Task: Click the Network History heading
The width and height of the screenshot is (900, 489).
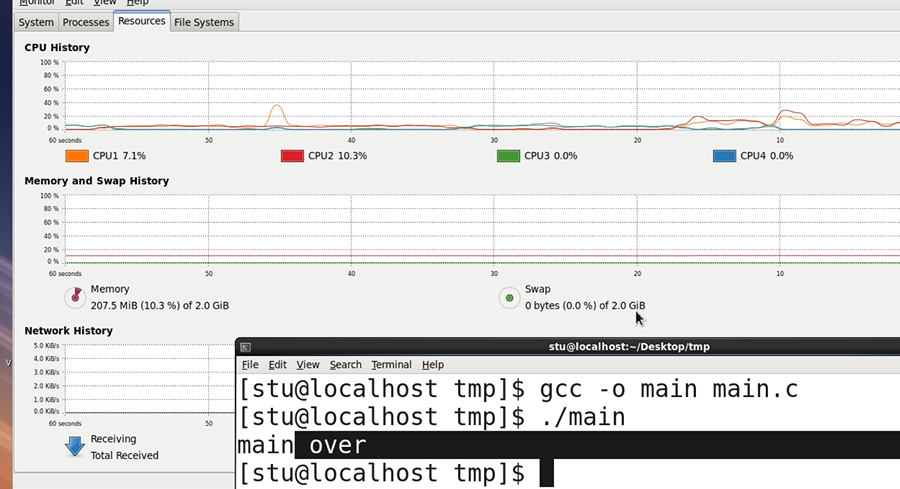Action: pos(68,331)
